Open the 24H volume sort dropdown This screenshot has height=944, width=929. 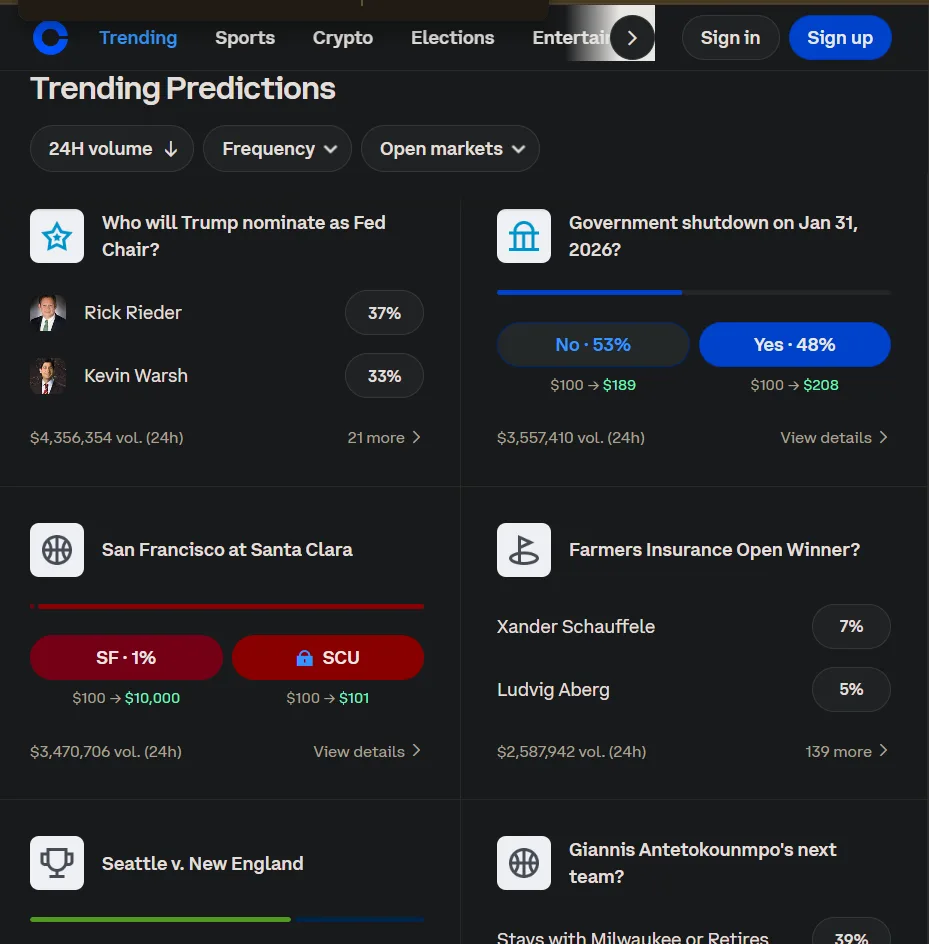tap(111, 148)
